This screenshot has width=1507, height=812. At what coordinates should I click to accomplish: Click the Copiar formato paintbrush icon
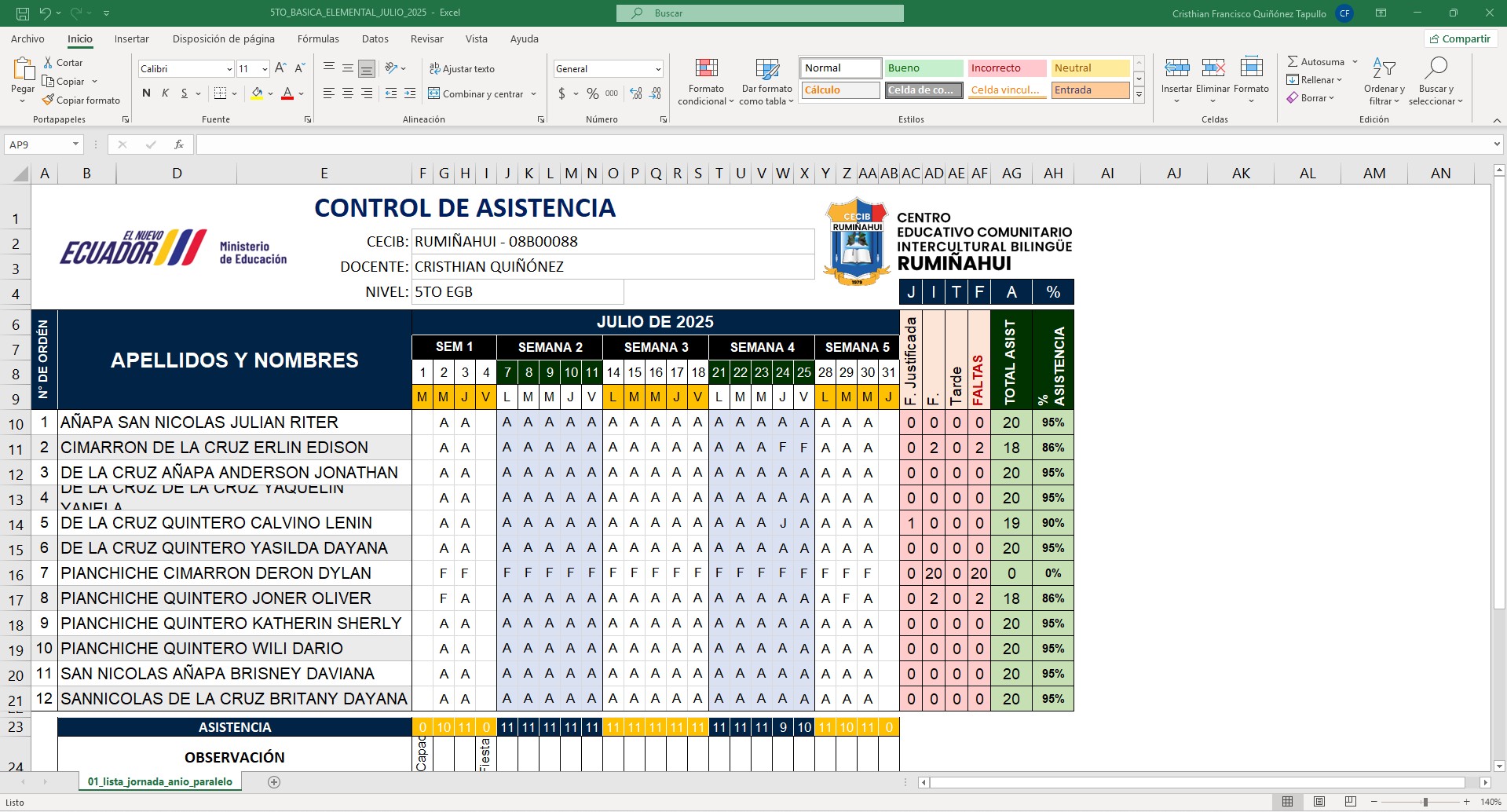tap(49, 101)
